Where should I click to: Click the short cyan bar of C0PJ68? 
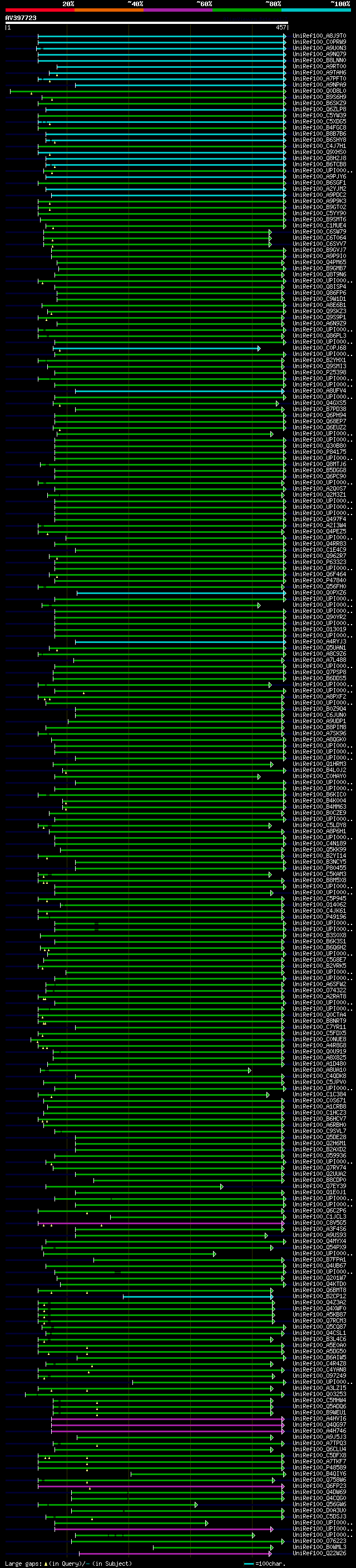(156, 348)
